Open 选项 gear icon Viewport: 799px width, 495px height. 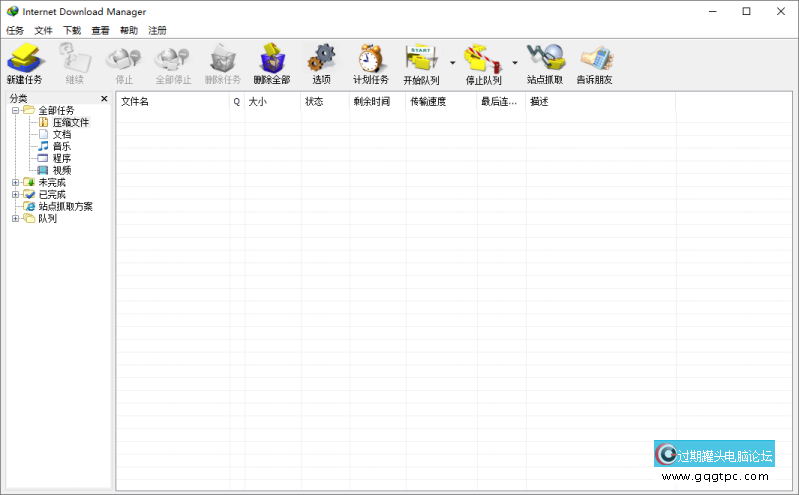(321, 58)
